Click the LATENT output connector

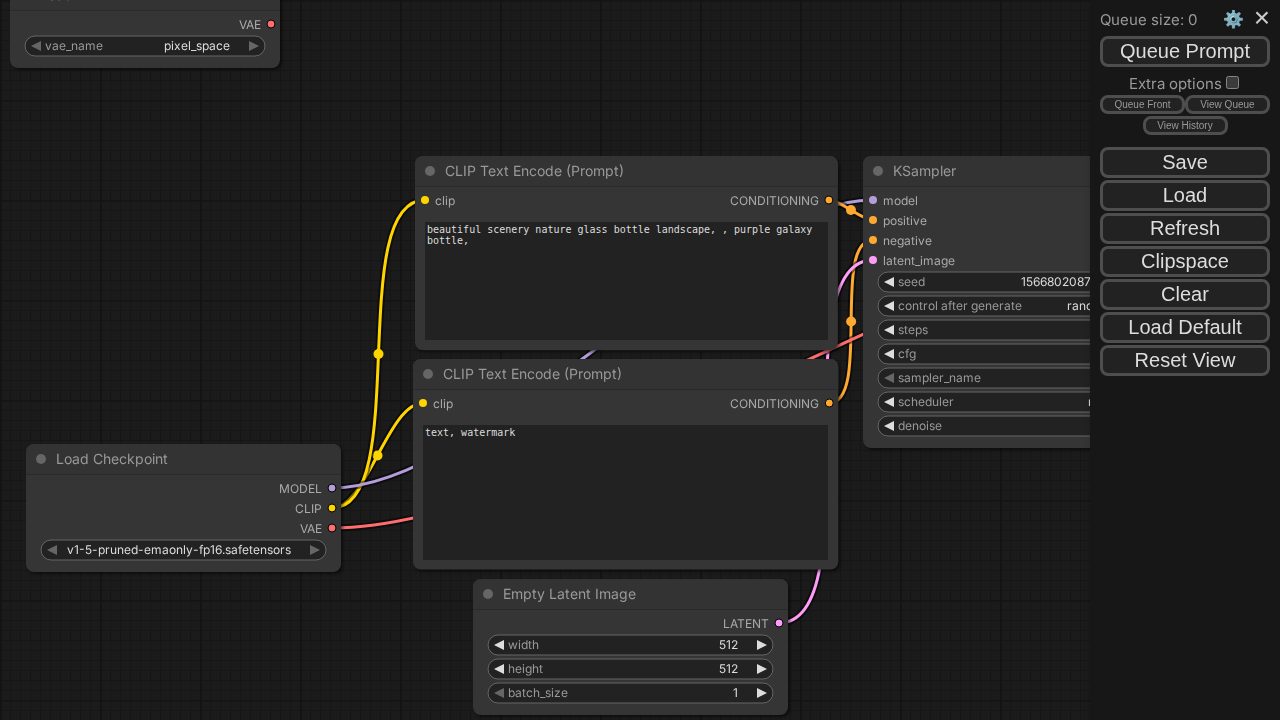click(779, 623)
